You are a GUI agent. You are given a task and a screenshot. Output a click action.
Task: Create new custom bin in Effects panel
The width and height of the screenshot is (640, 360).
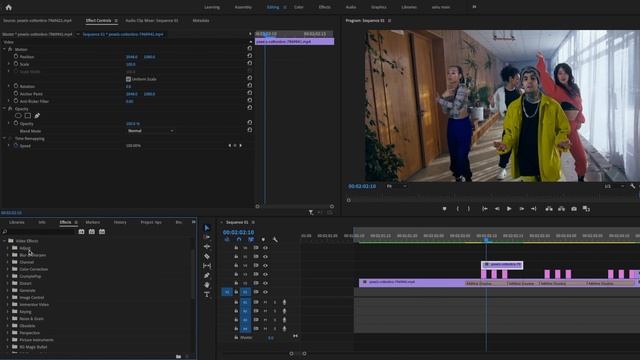[x=178, y=356]
